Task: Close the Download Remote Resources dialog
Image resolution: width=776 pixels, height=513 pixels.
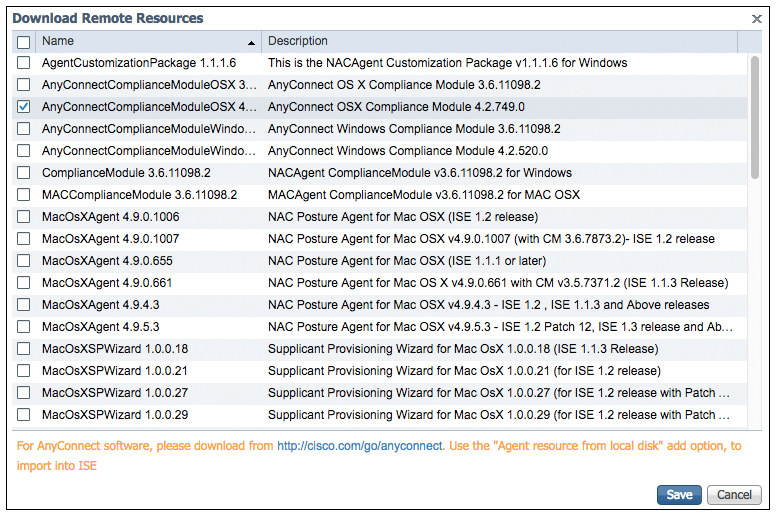Action: coord(756,19)
